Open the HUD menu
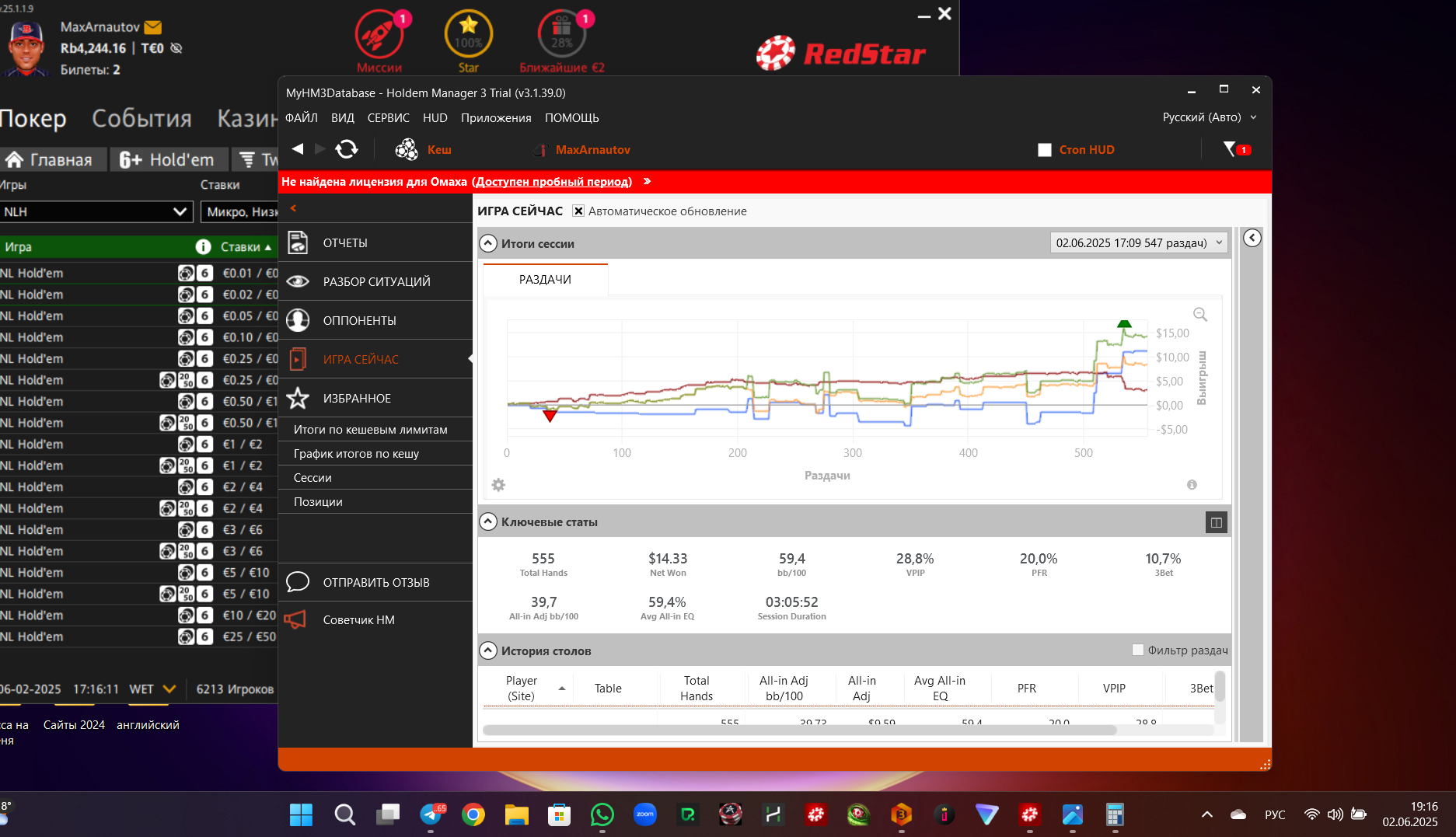The width and height of the screenshot is (1456, 837). tap(435, 117)
